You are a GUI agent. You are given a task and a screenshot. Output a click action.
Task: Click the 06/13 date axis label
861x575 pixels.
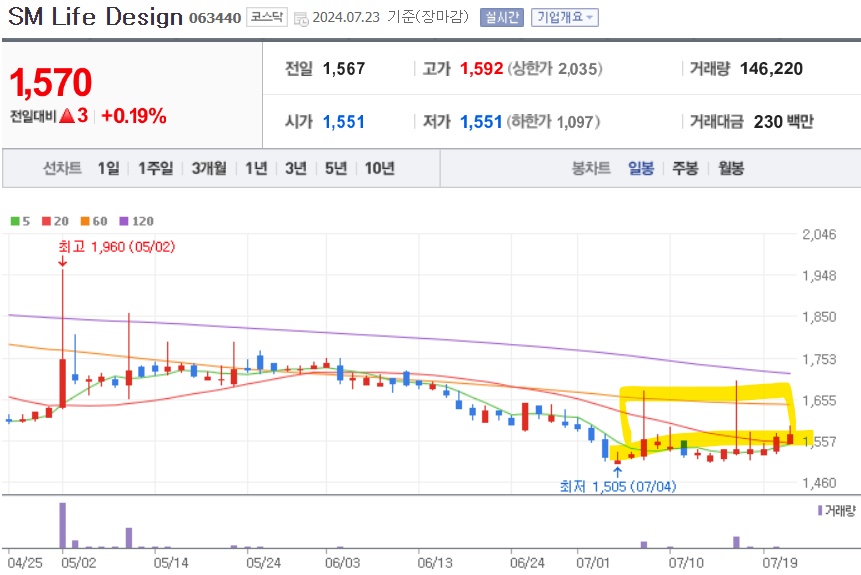tap(435, 563)
